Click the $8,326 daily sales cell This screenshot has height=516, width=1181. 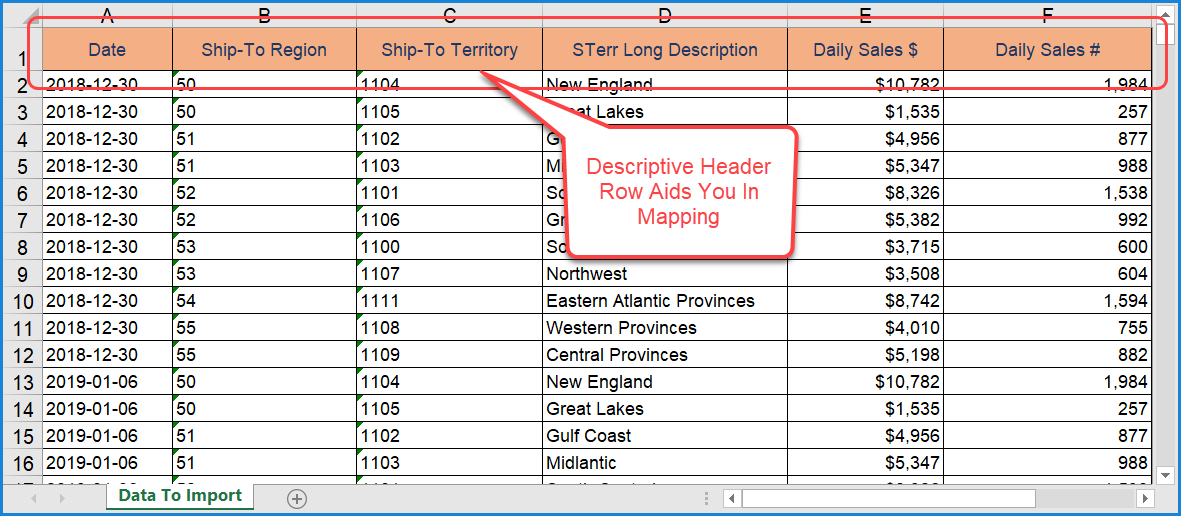click(865, 193)
